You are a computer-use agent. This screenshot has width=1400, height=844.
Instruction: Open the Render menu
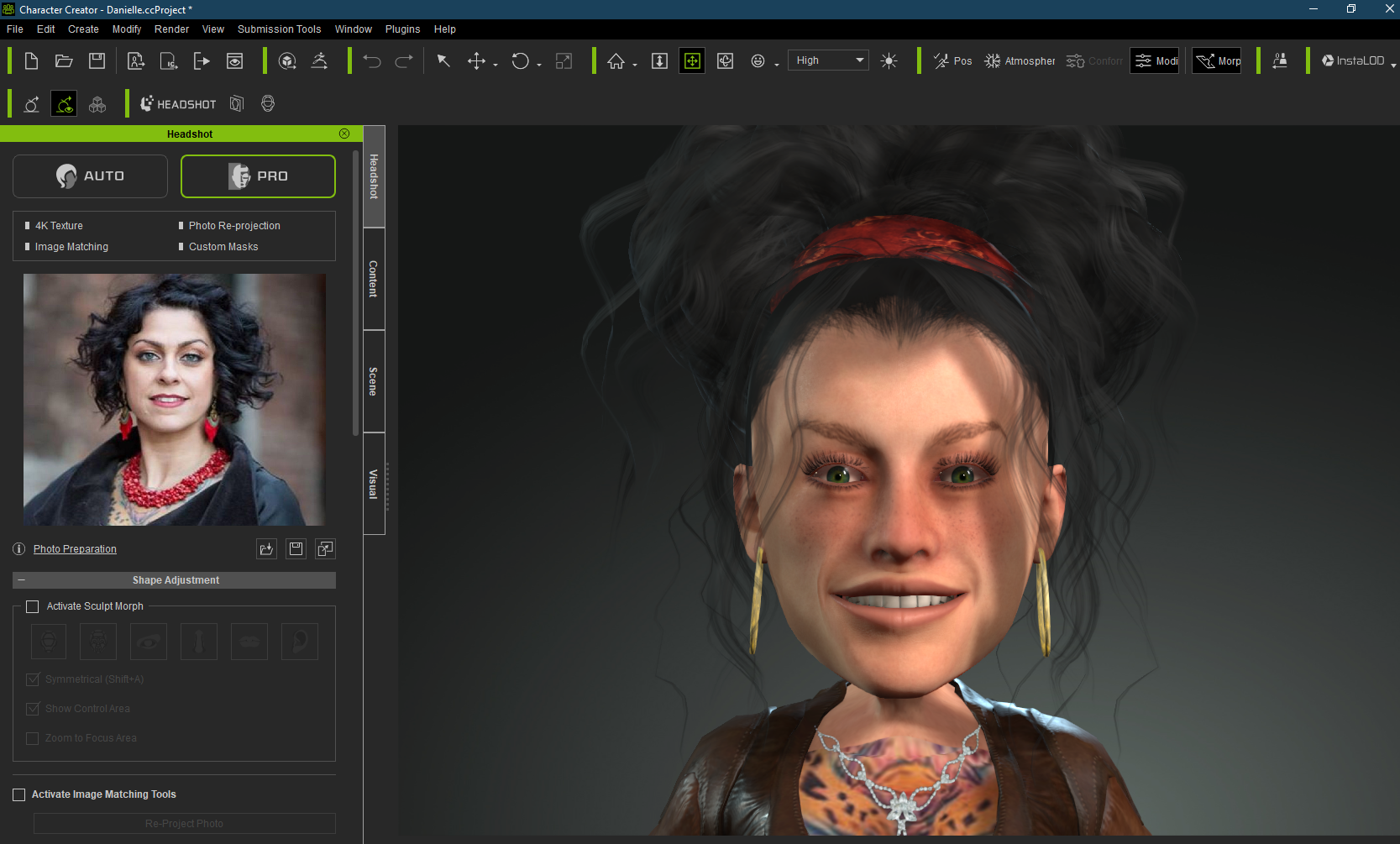click(x=172, y=29)
